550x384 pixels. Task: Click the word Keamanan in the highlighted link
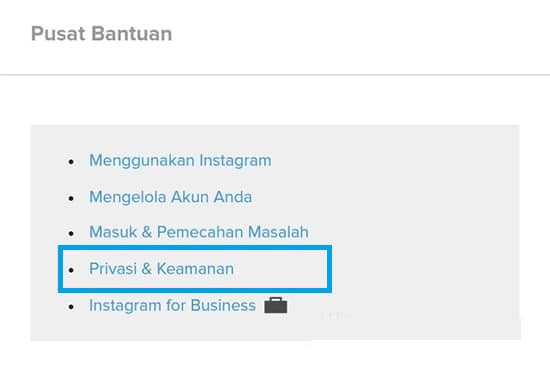pyautogui.click(x=195, y=269)
